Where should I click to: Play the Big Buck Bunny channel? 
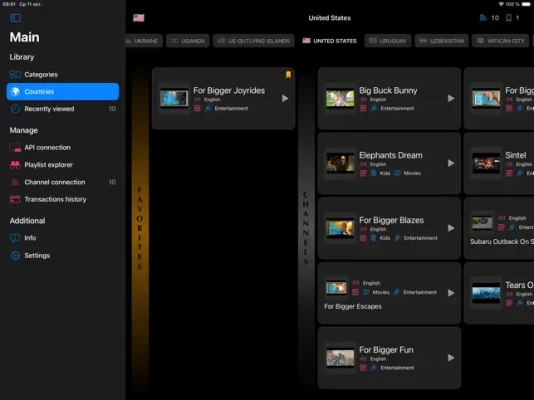pos(451,98)
